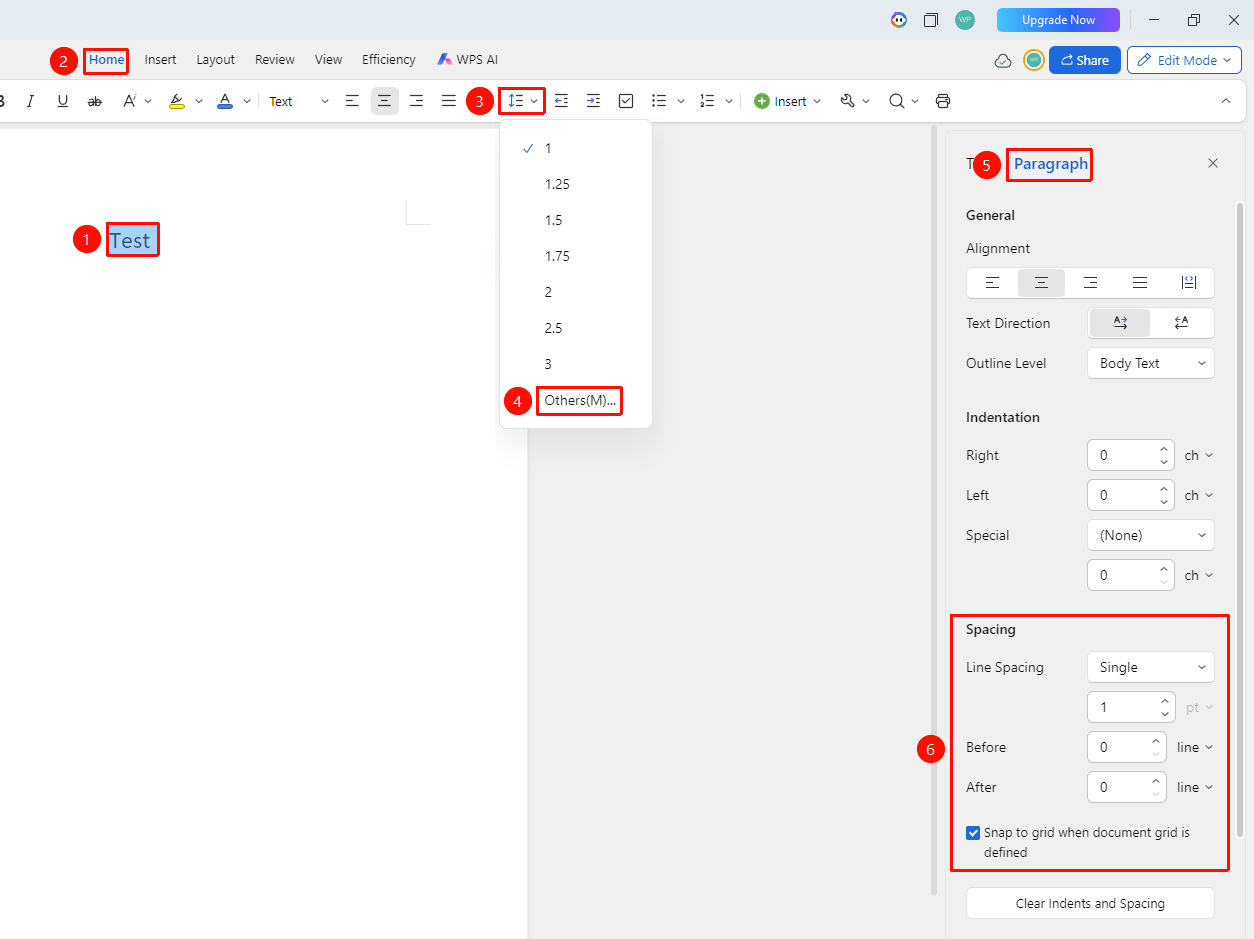
Task: Insert a to-do checkbox list
Action: [x=626, y=101]
